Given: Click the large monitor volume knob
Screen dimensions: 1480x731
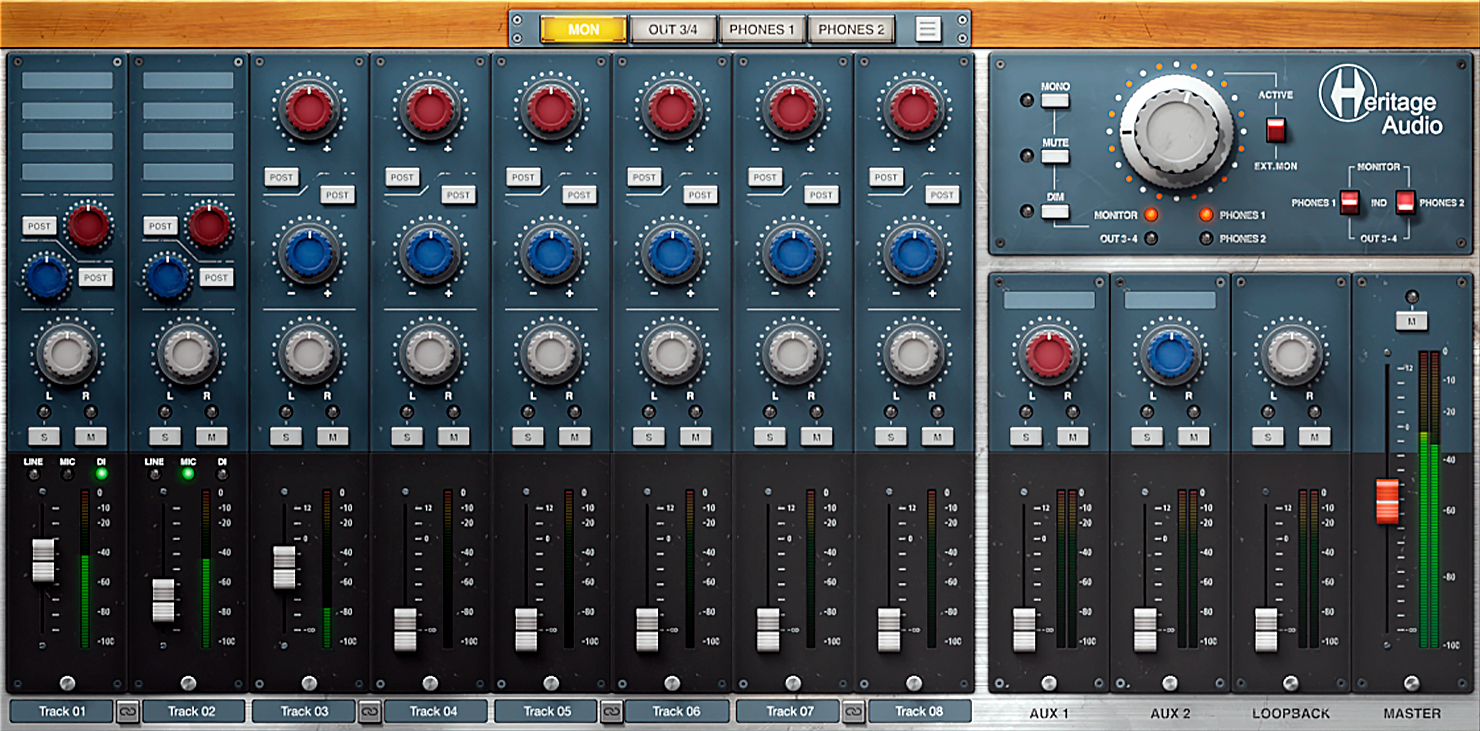Looking at the screenshot, I should click(x=1176, y=131).
